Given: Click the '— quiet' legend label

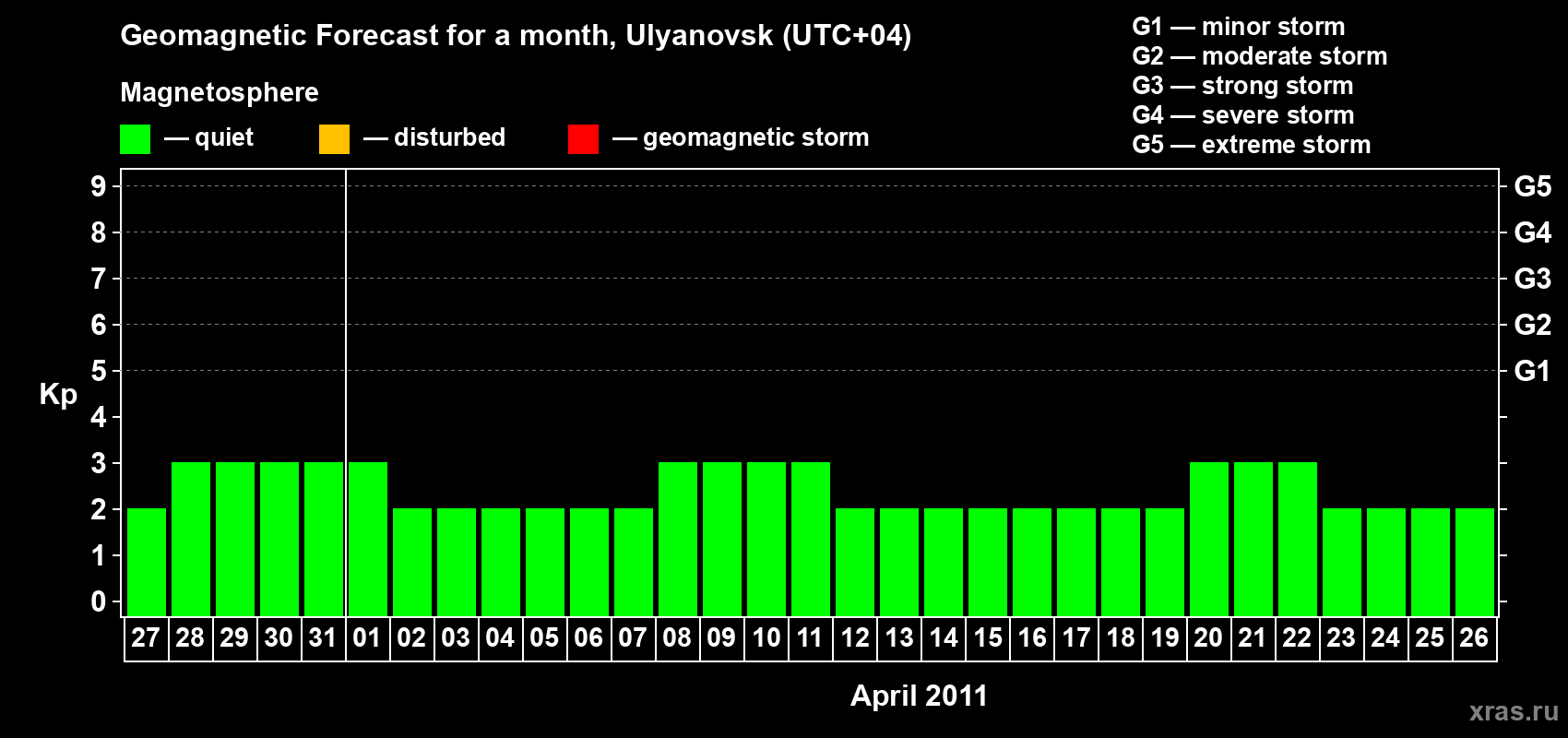Looking at the screenshot, I should pyautogui.click(x=208, y=137).
